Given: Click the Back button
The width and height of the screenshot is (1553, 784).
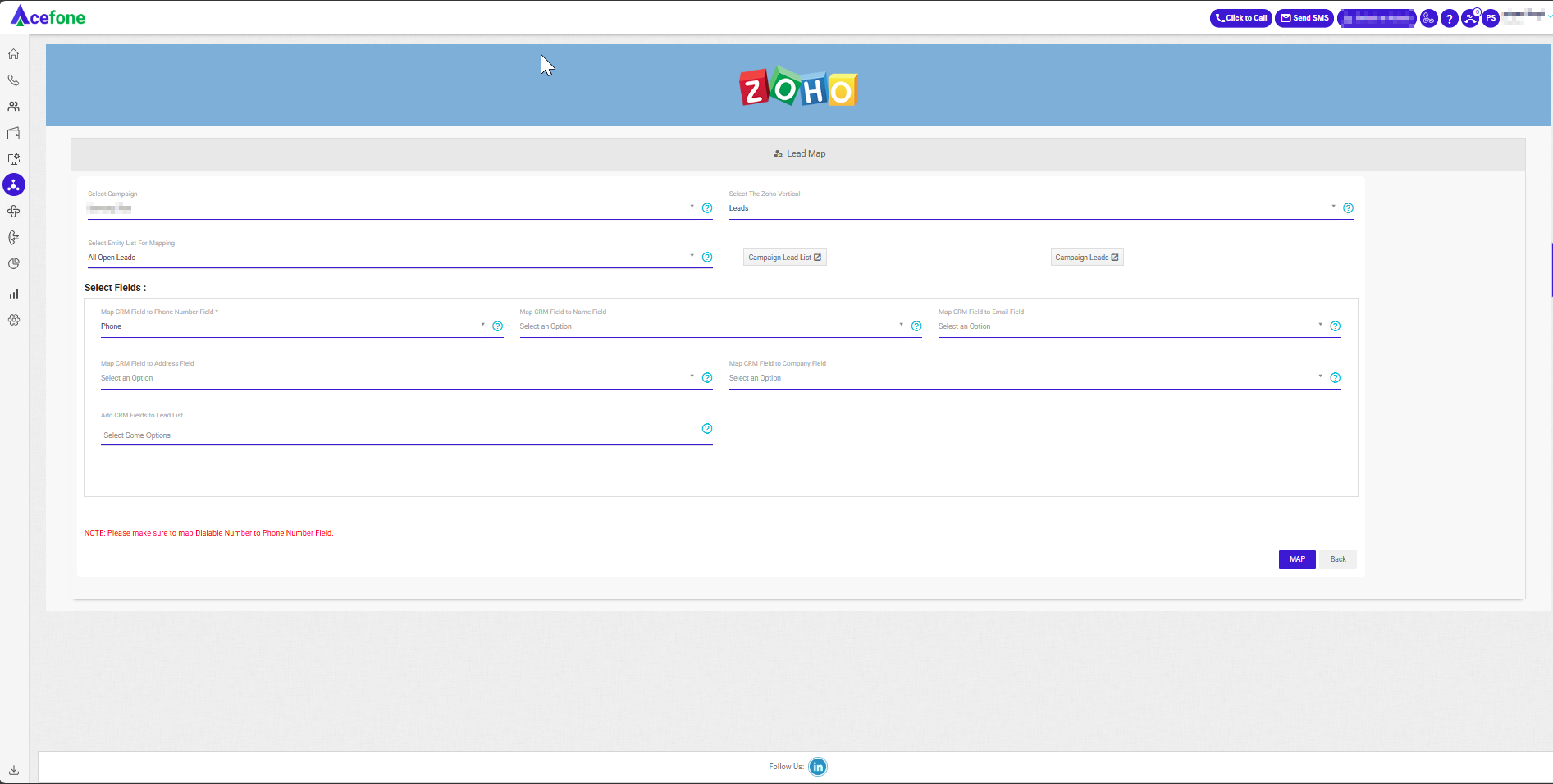Looking at the screenshot, I should click(x=1338, y=559).
